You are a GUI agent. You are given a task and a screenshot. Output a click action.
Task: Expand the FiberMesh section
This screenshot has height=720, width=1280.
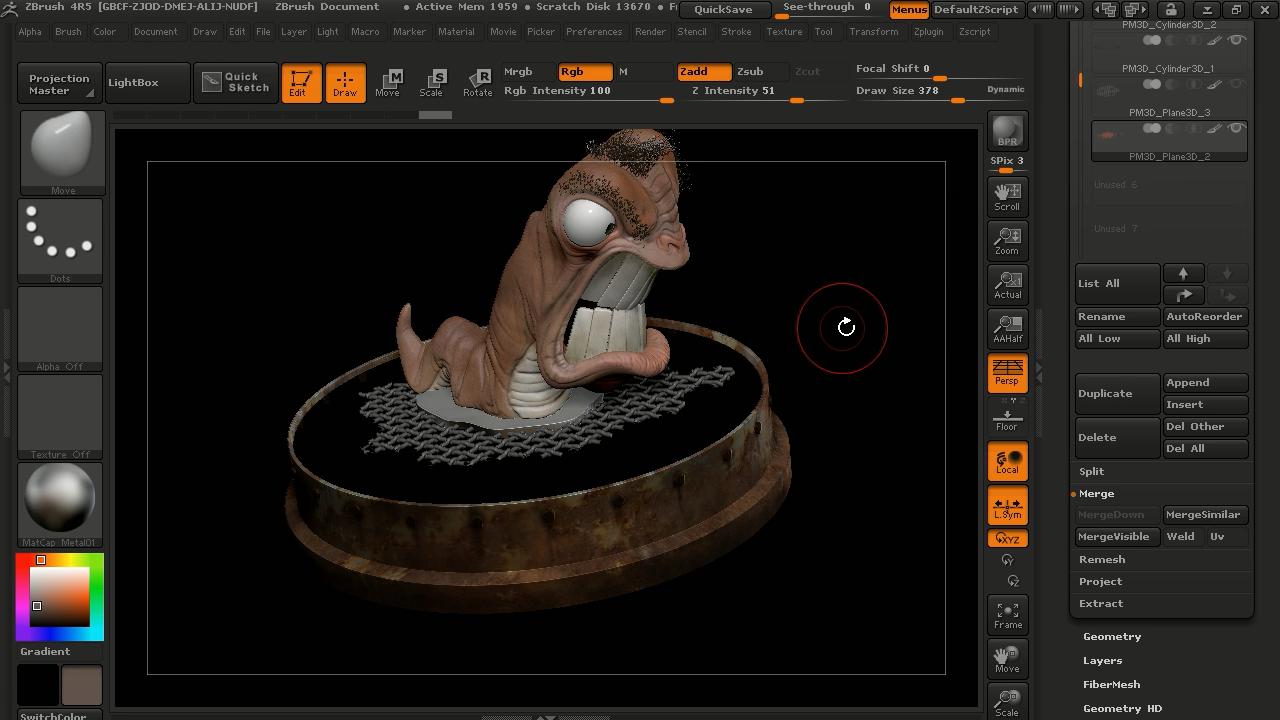tap(1111, 685)
